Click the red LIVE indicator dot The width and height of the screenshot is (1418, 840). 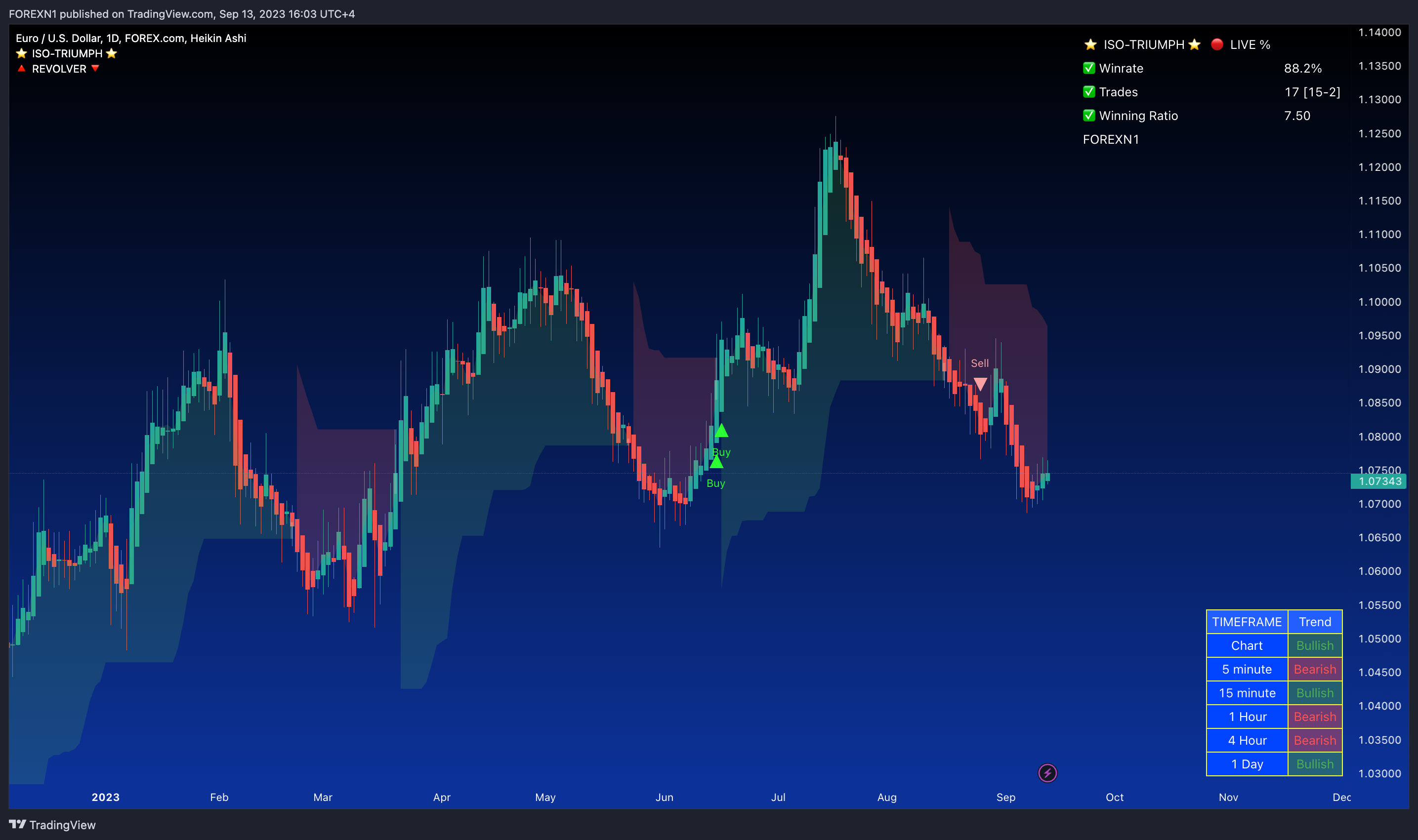click(x=1217, y=44)
